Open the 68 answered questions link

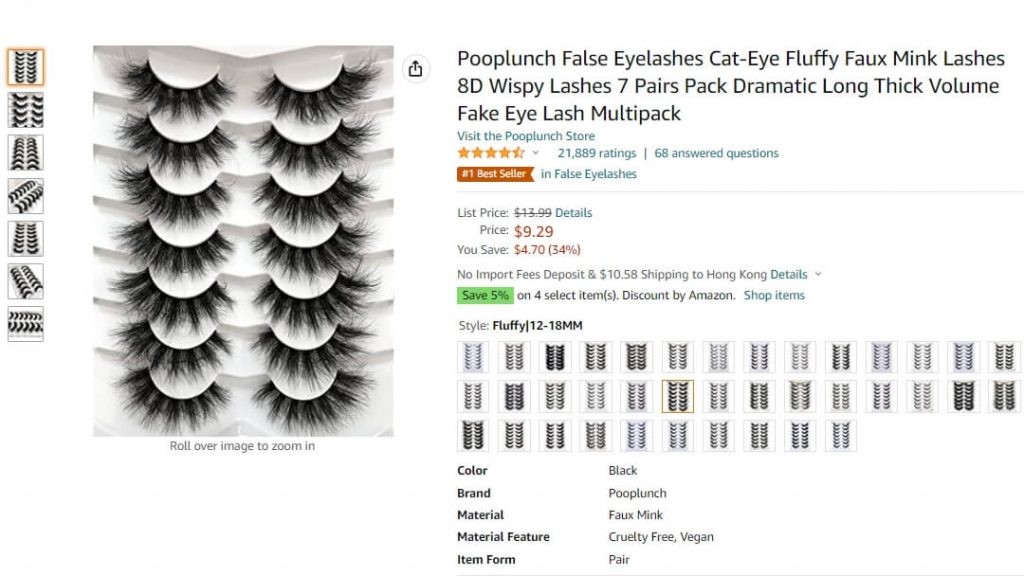716,153
